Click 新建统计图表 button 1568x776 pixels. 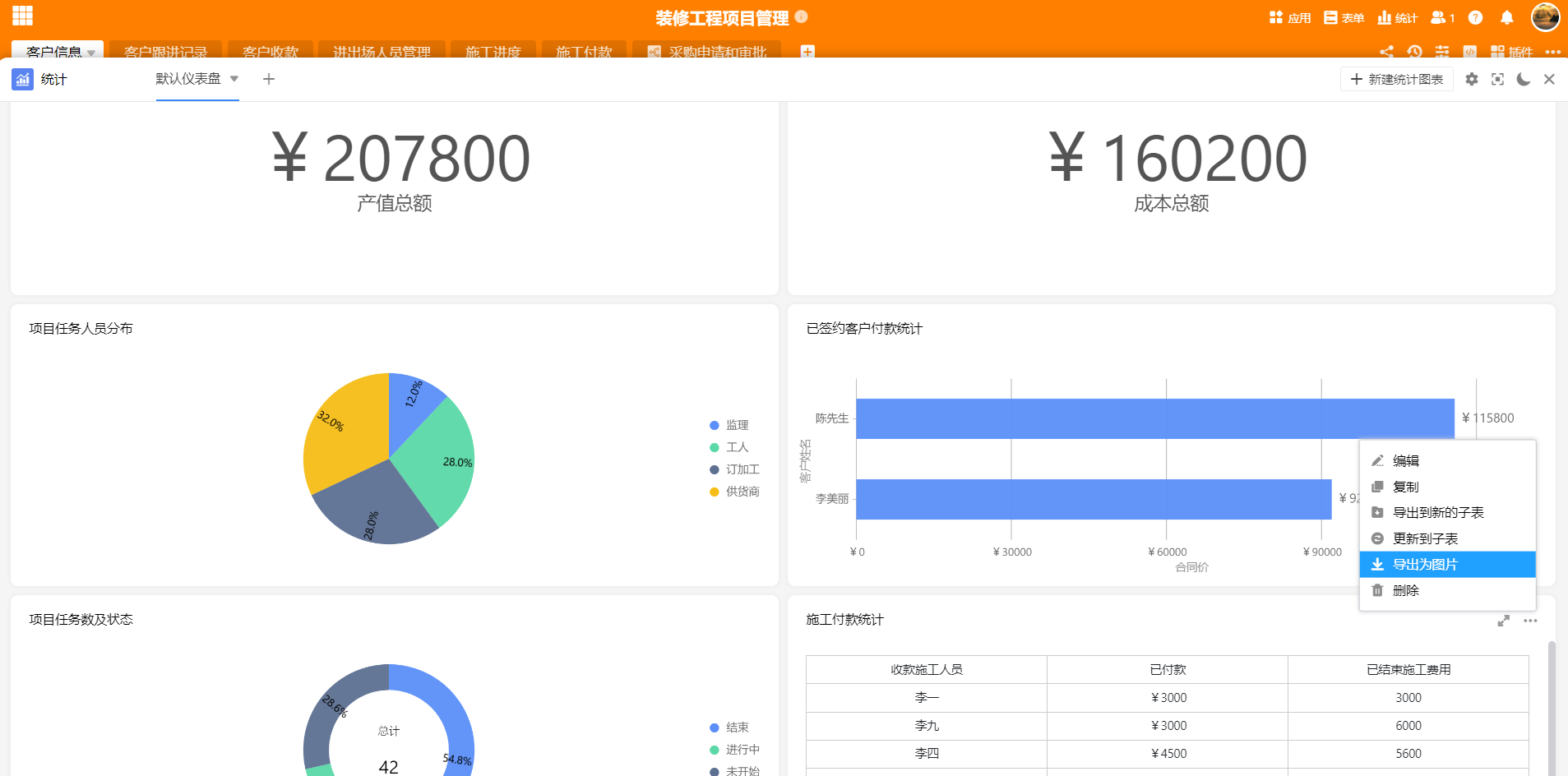(x=1397, y=79)
